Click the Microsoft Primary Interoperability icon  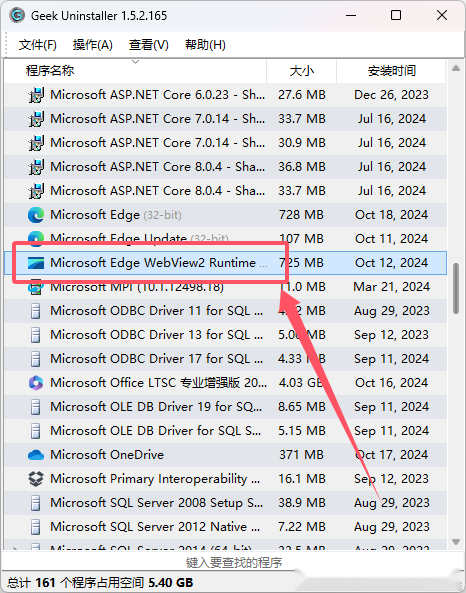click(x=36, y=479)
